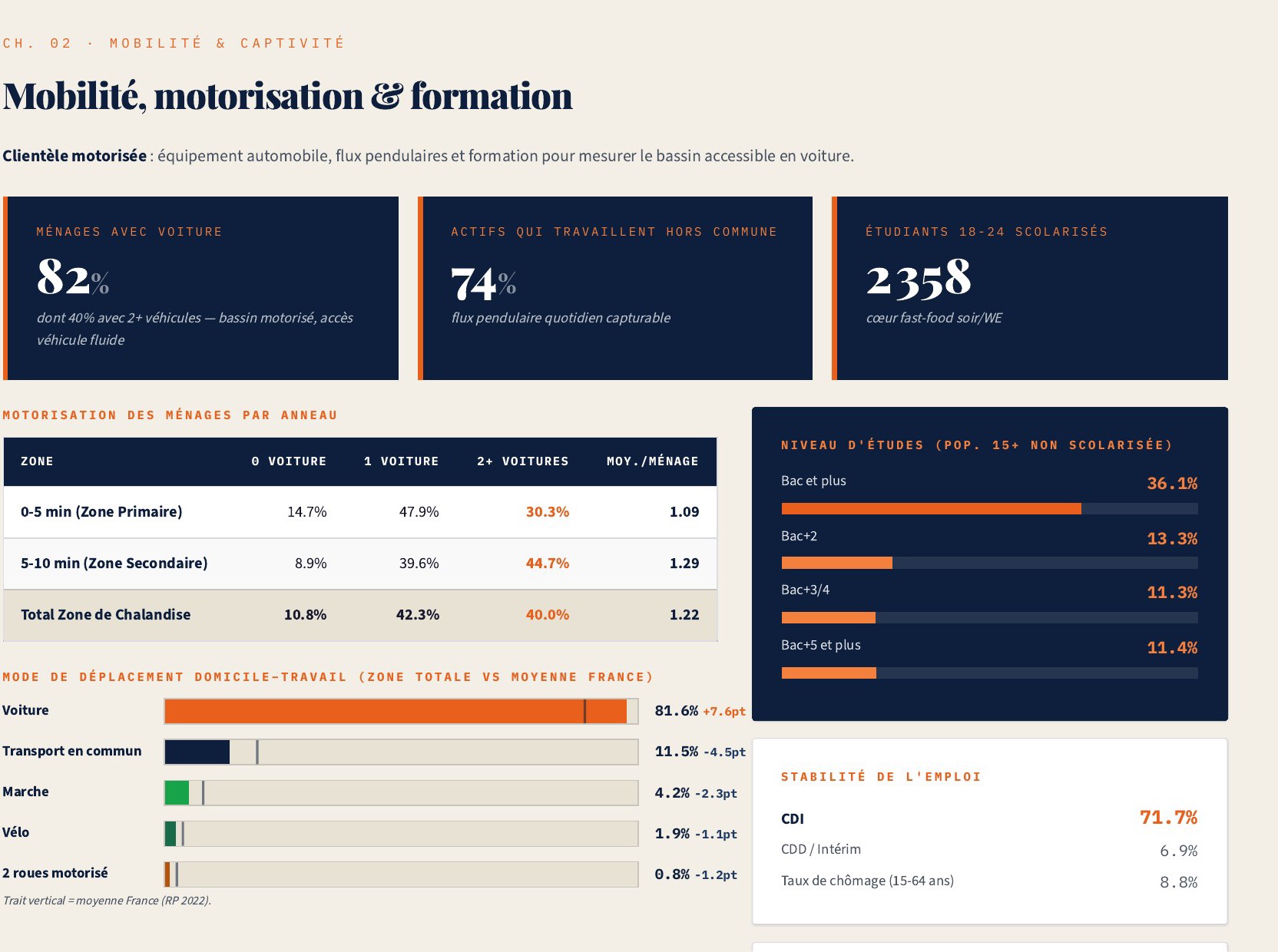Click the 8.9% cell in Zone Secondaire
Viewport: 1278px width, 952px height.
(x=311, y=564)
